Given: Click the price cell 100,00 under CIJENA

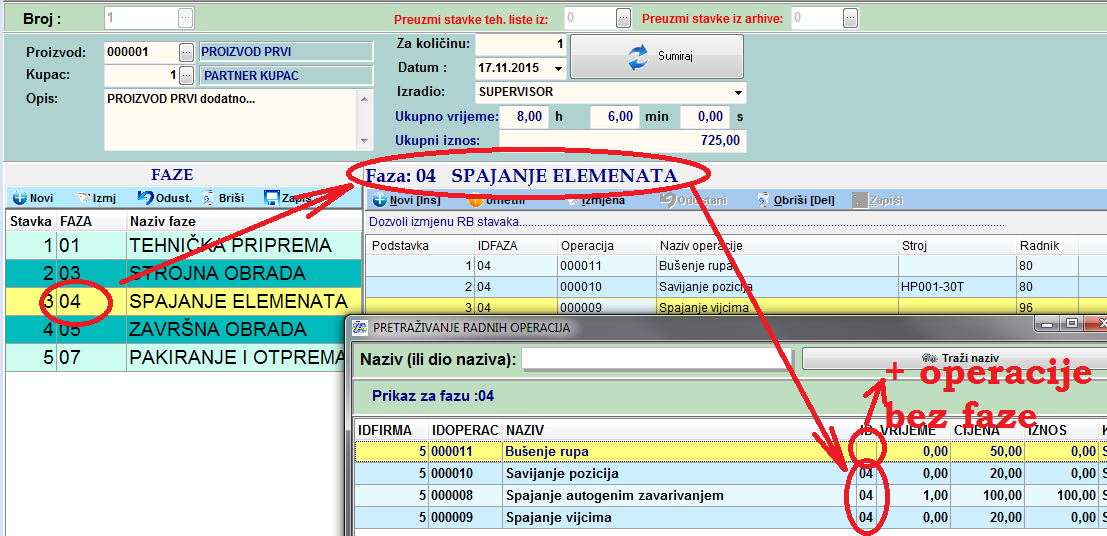Looking at the screenshot, I should [986, 496].
